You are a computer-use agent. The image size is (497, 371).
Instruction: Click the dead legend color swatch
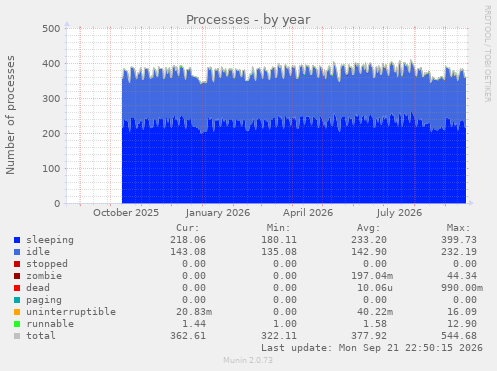(x=17, y=288)
